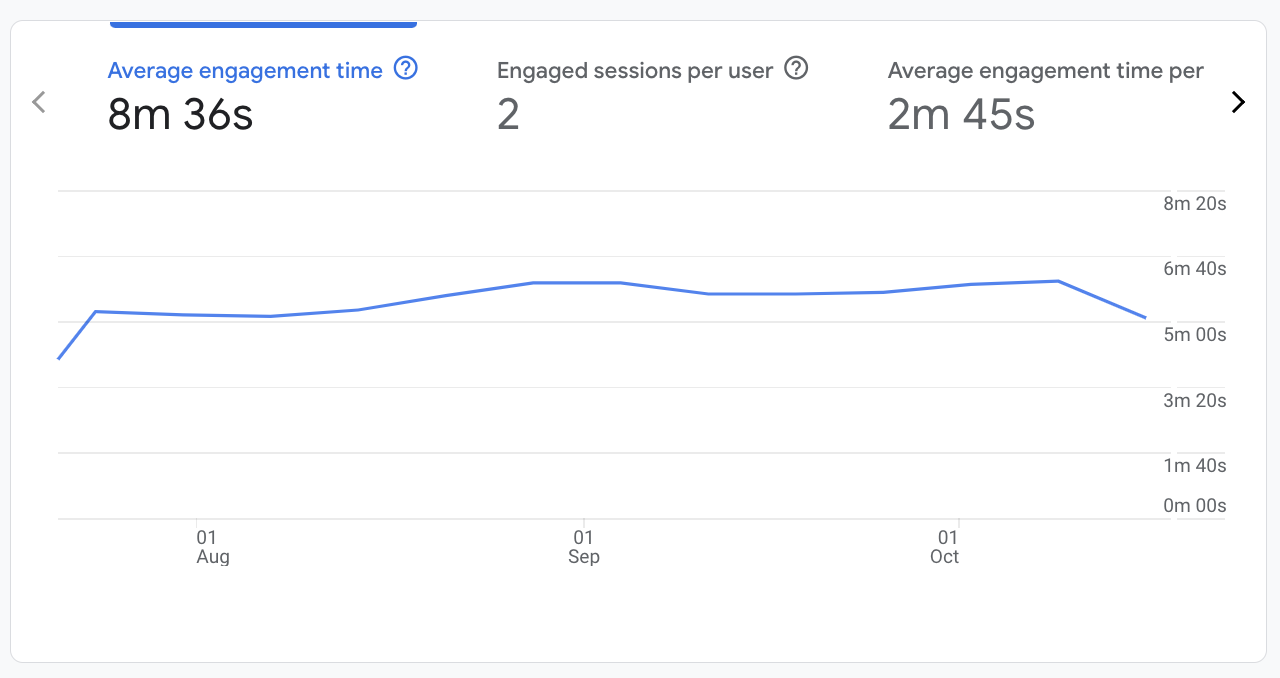The width and height of the screenshot is (1280, 678).
Task: Click the 01 Aug axis label
Action: click(212, 546)
